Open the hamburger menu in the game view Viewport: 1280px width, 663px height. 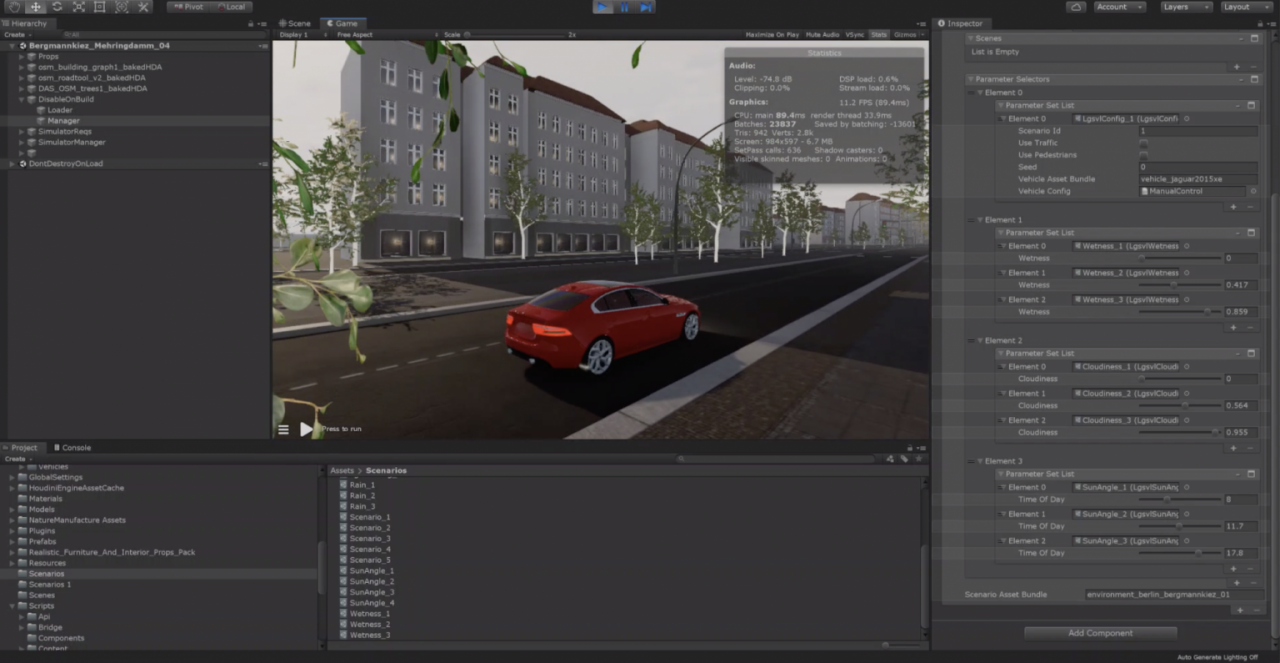[283, 429]
